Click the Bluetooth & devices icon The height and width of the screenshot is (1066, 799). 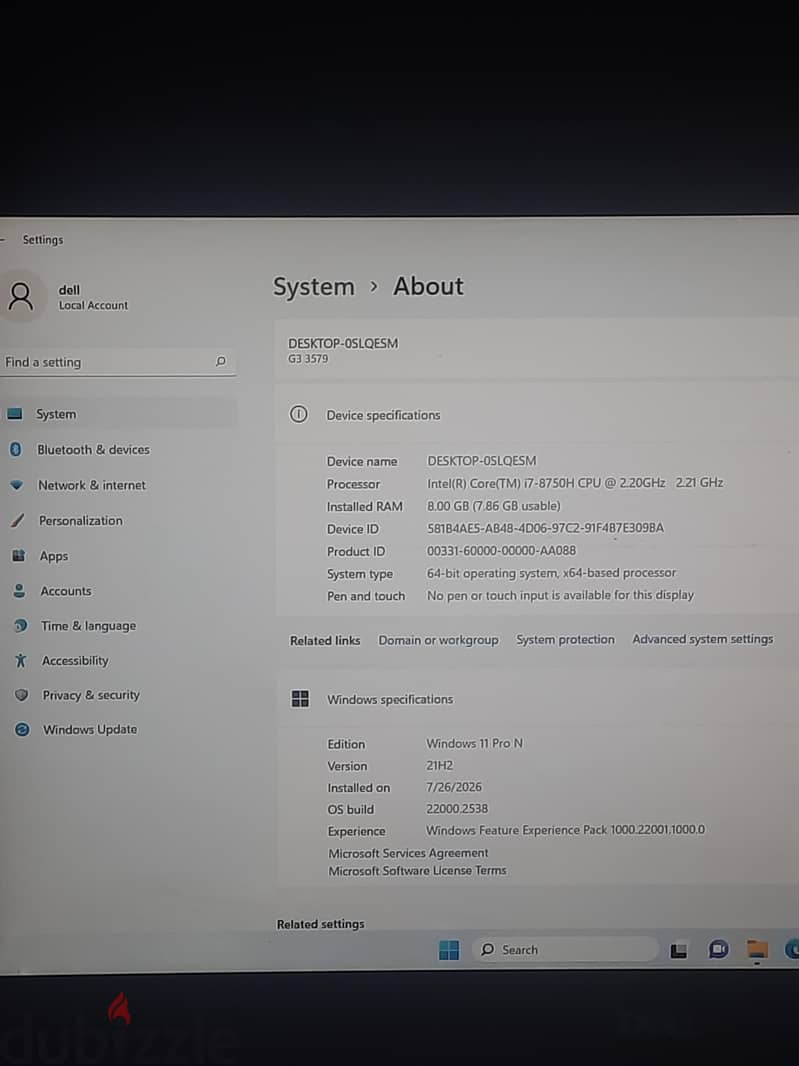click(16, 449)
